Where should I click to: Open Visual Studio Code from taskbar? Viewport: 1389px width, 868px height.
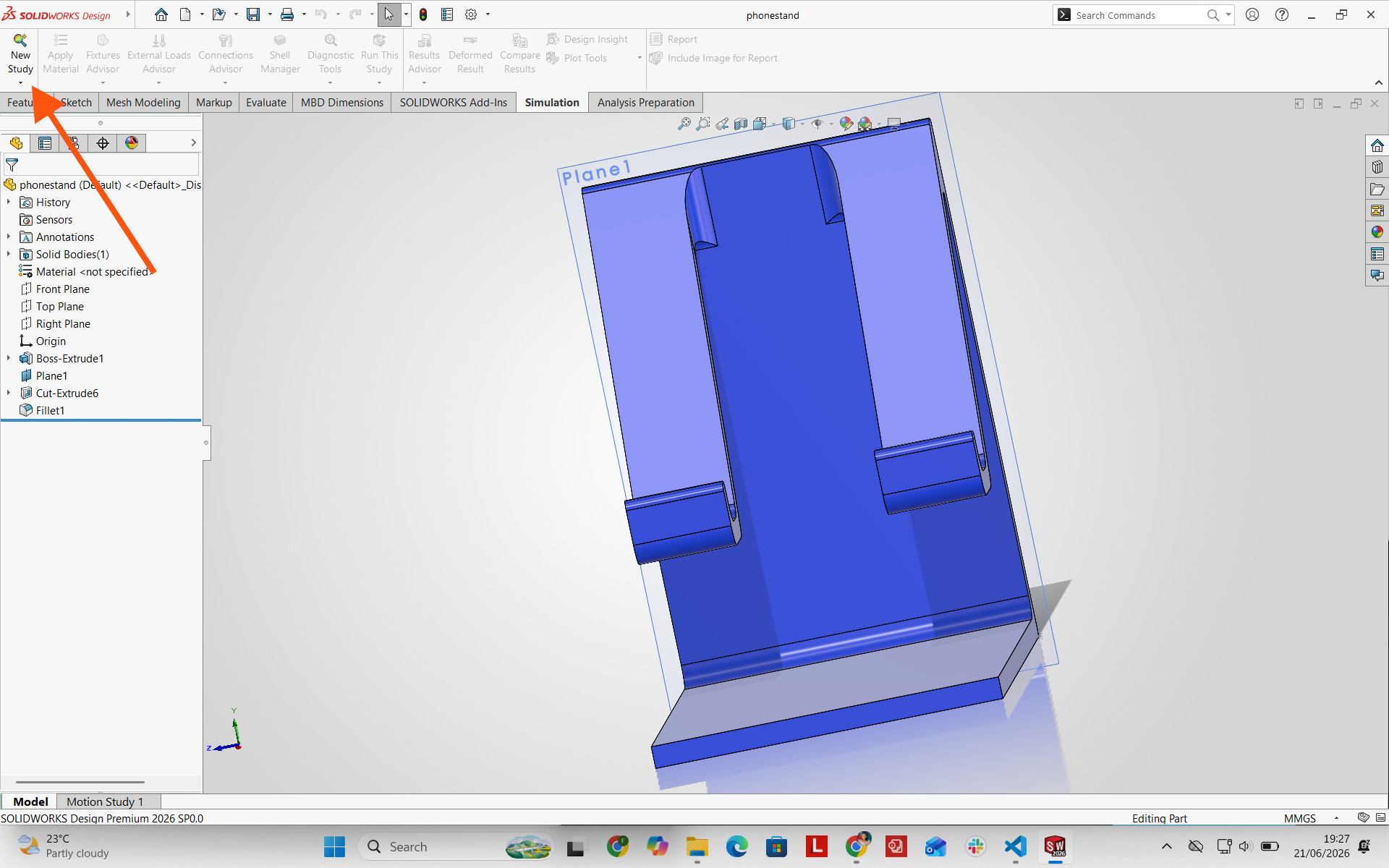(1015, 846)
